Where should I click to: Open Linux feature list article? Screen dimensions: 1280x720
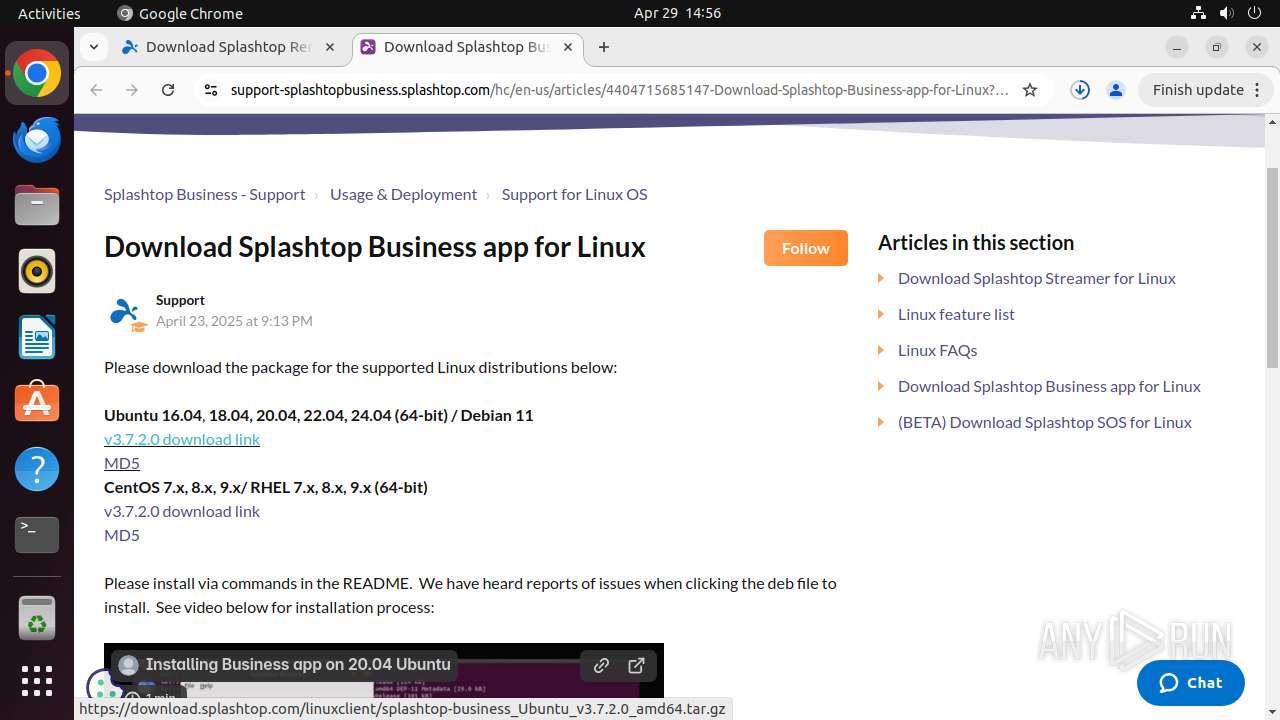click(956, 314)
